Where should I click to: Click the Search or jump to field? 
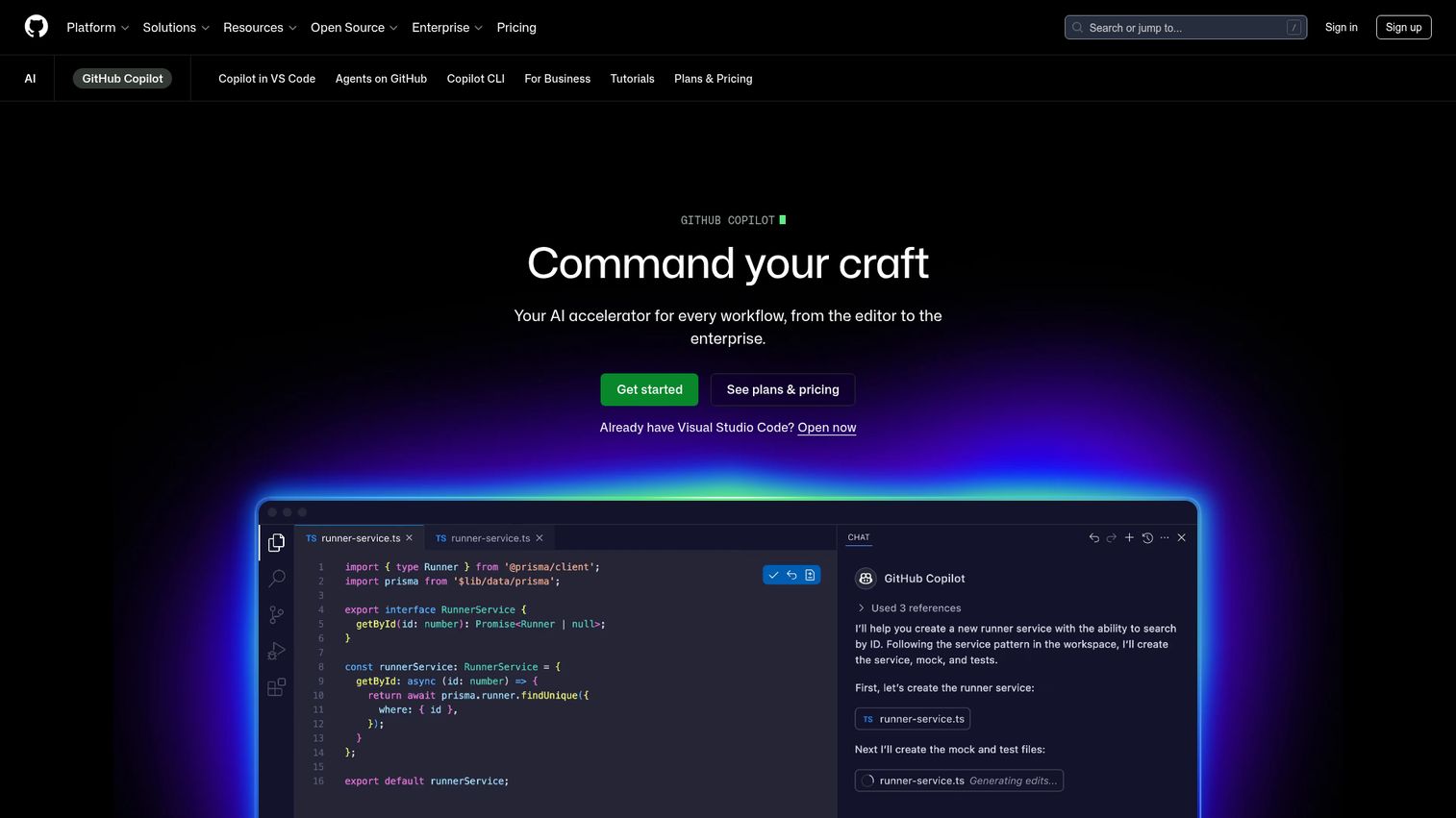1185,27
